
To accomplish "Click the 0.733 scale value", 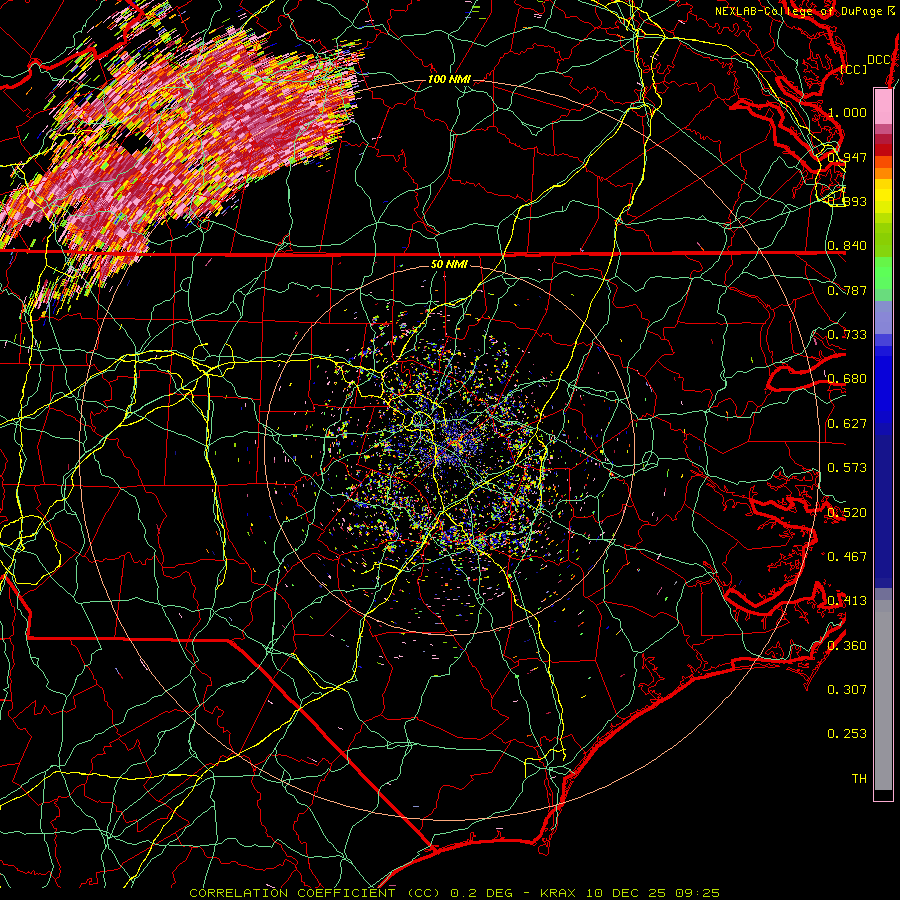I will [847, 335].
